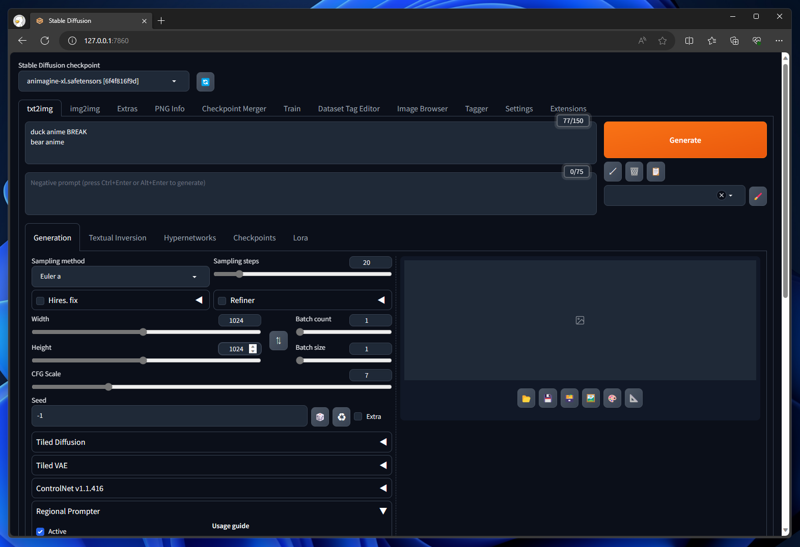800x547 pixels.
Task: Send image to img2img with picture icon
Action: tap(591, 399)
